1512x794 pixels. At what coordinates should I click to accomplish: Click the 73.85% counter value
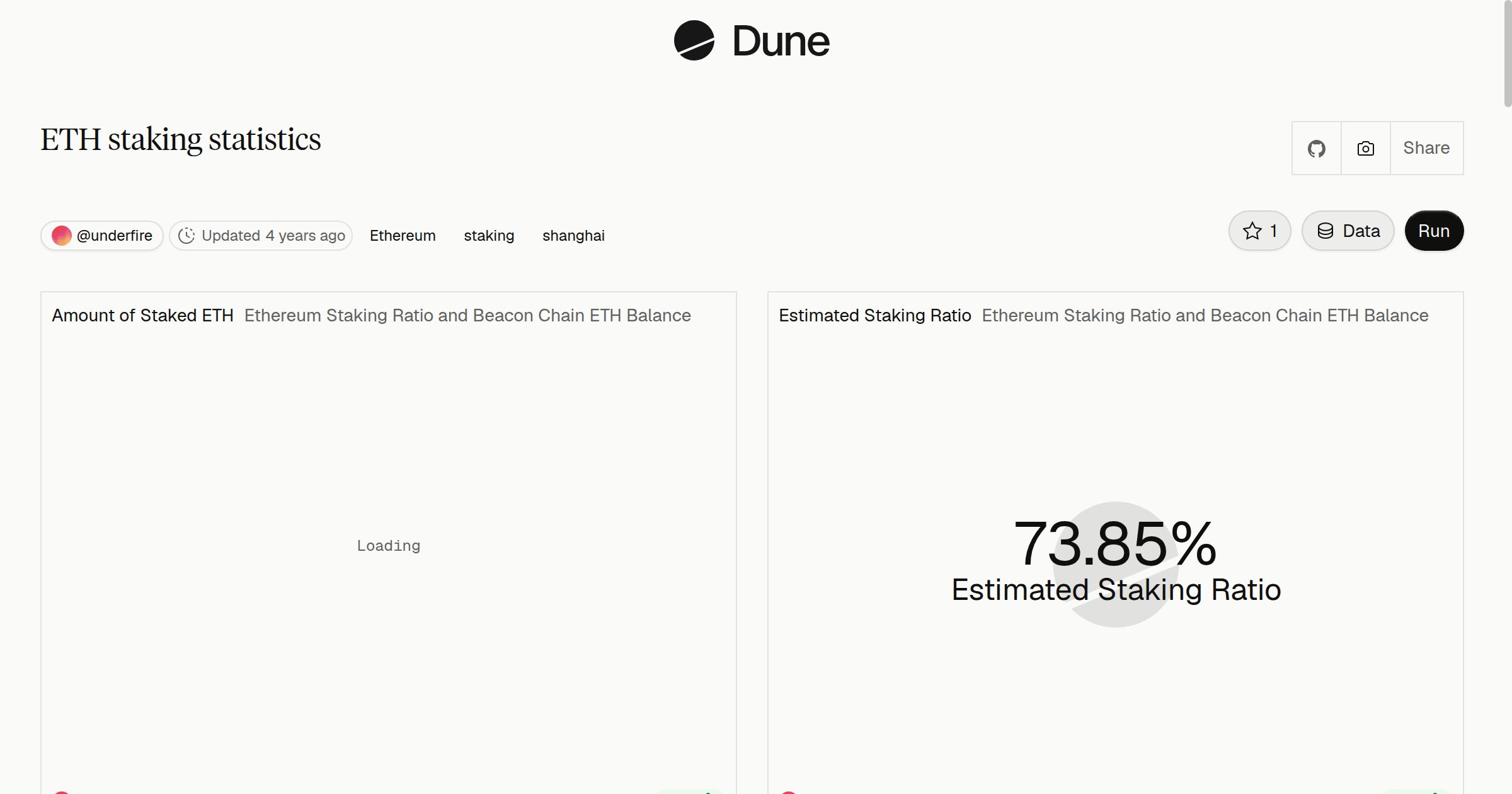tap(1115, 543)
